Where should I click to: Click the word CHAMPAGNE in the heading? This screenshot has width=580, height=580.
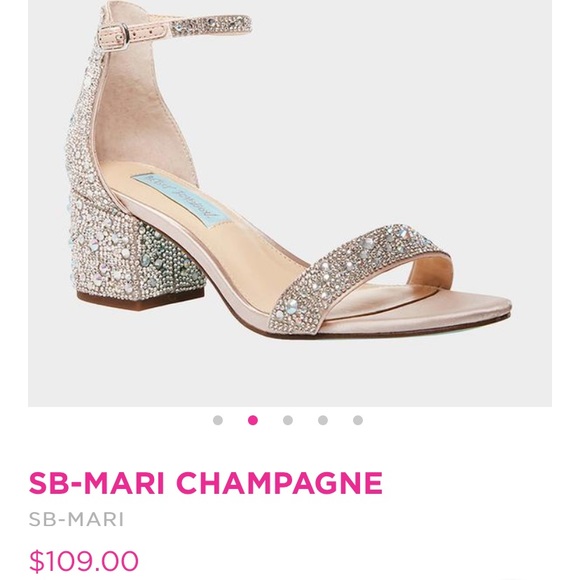click(x=279, y=483)
